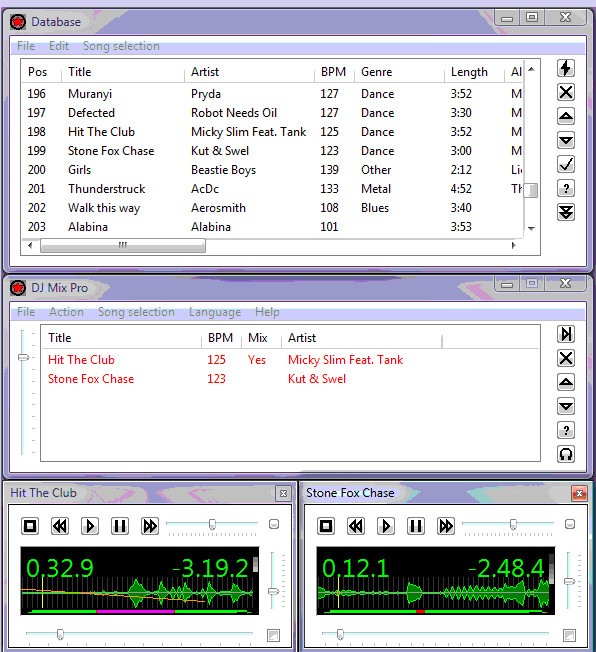Click Database horizontal scrollbar right arrow
The height and width of the screenshot is (652, 596).
(514, 245)
